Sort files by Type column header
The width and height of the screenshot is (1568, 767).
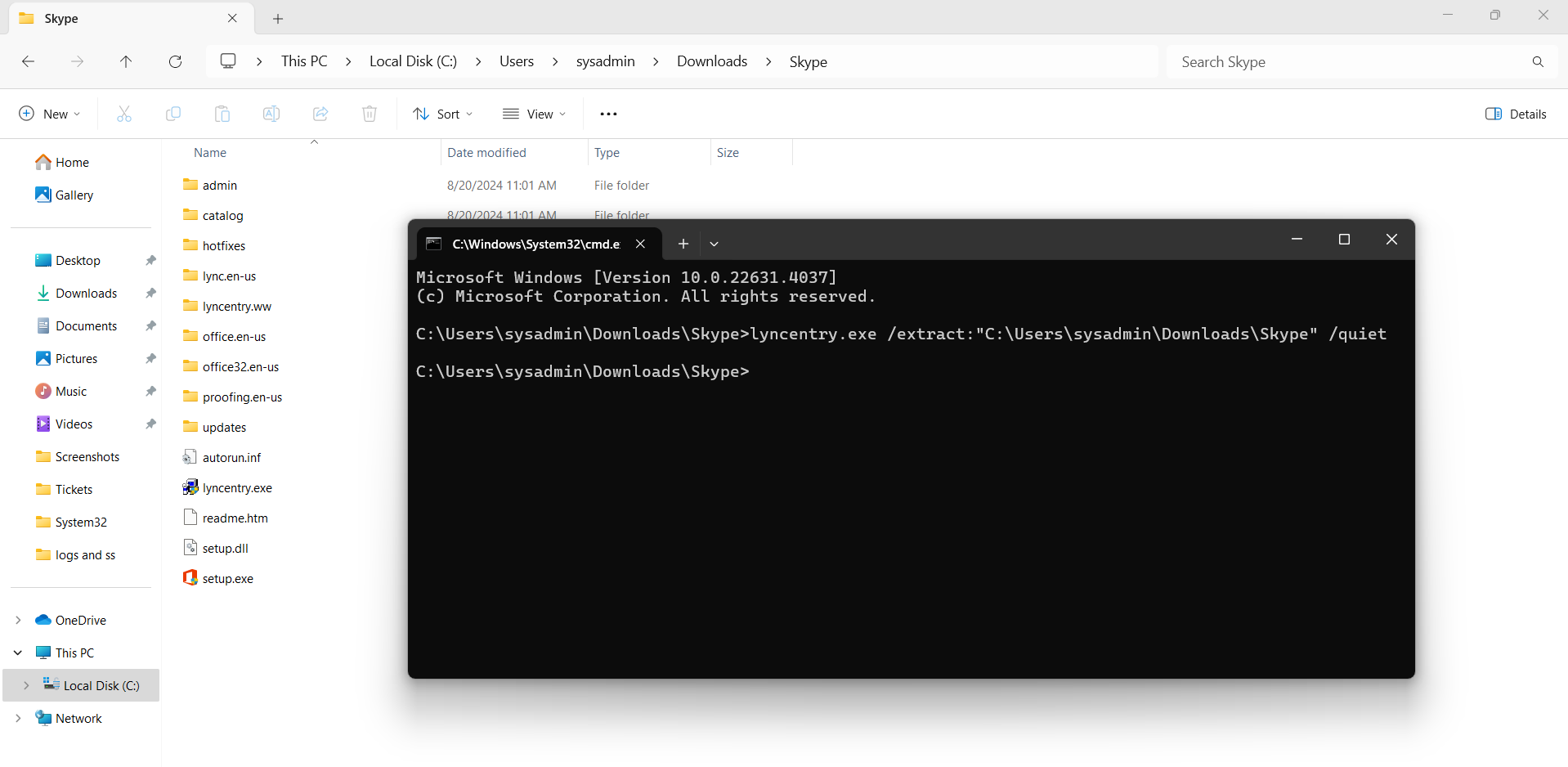click(607, 153)
